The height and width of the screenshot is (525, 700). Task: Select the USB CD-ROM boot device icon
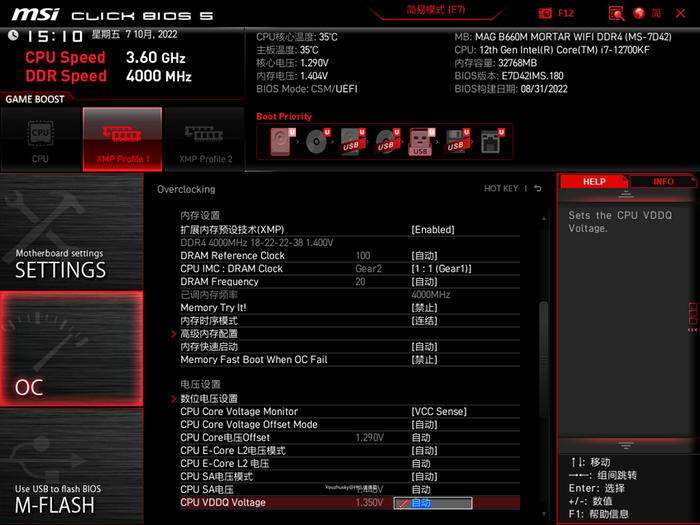coord(387,142)
